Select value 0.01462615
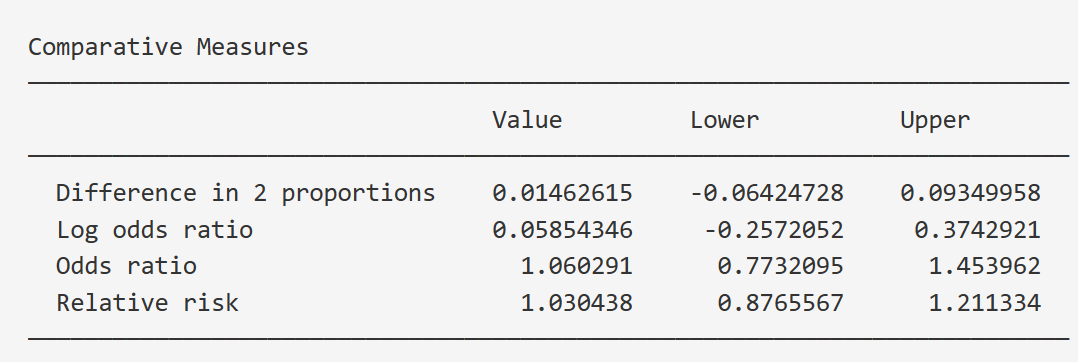Image resolution: width=1078 pixels, height=362 pixels. pos(562,194)
